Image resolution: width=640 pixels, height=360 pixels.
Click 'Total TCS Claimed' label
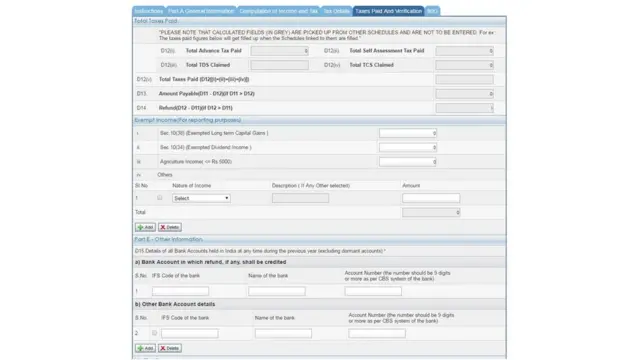pos(371,65)
